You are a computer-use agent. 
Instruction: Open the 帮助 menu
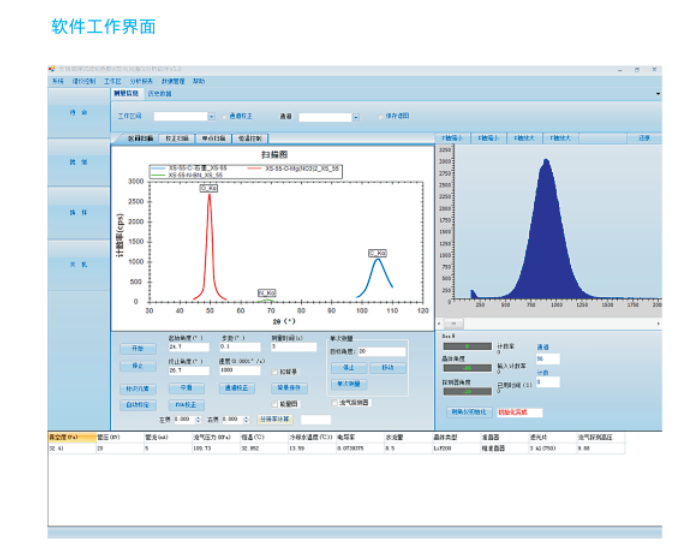click(x=199, y=81)
